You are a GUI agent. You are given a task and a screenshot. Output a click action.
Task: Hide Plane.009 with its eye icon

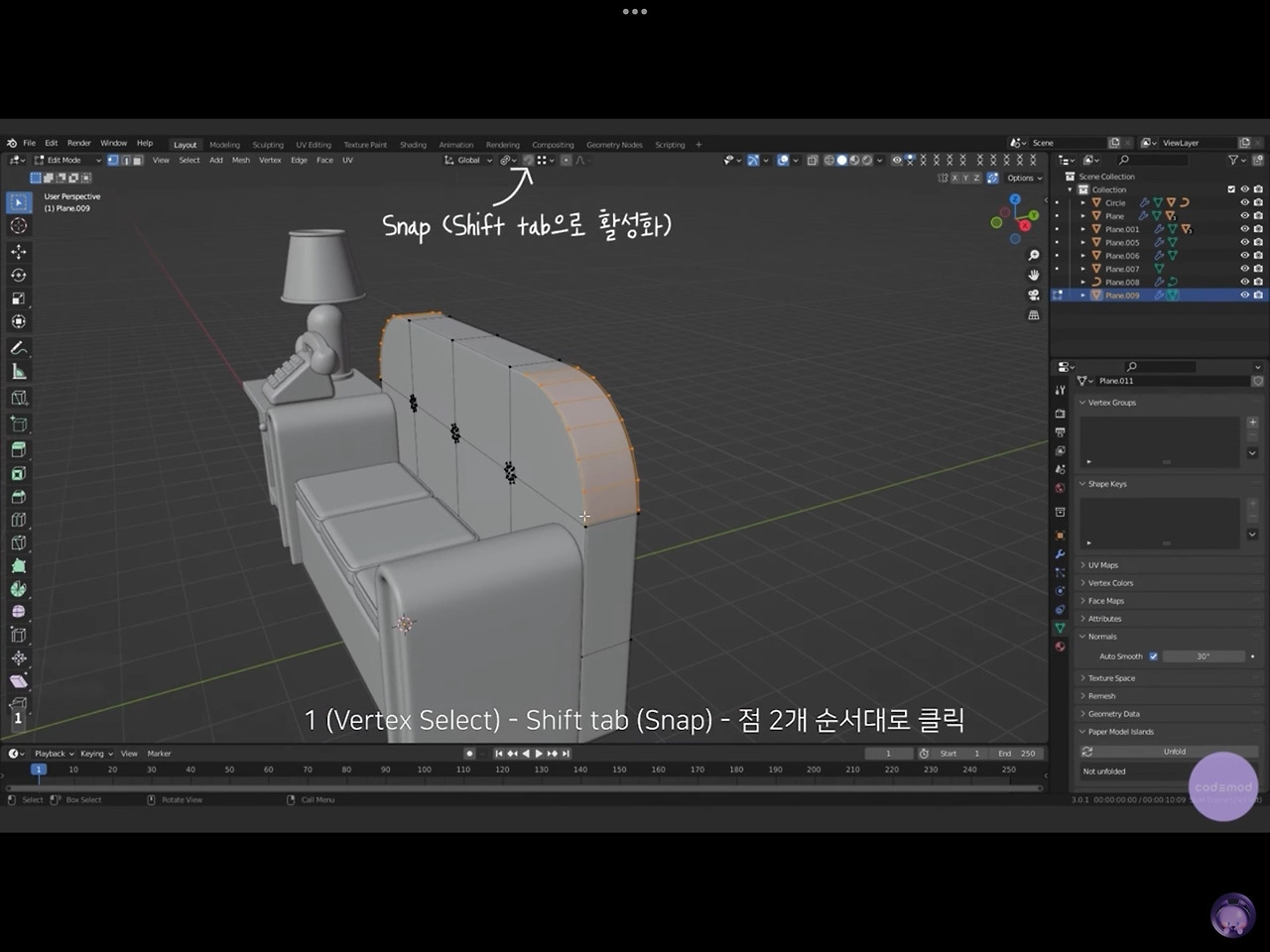click(x=1245, y=295)
